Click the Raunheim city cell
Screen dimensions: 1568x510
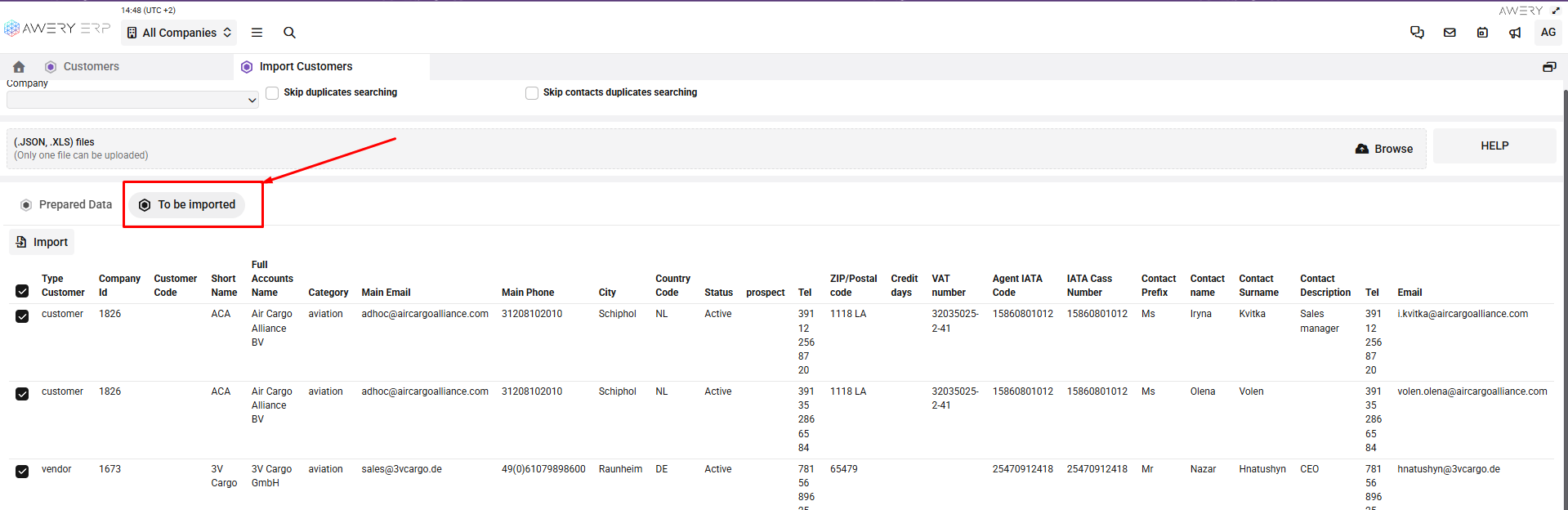620,469
